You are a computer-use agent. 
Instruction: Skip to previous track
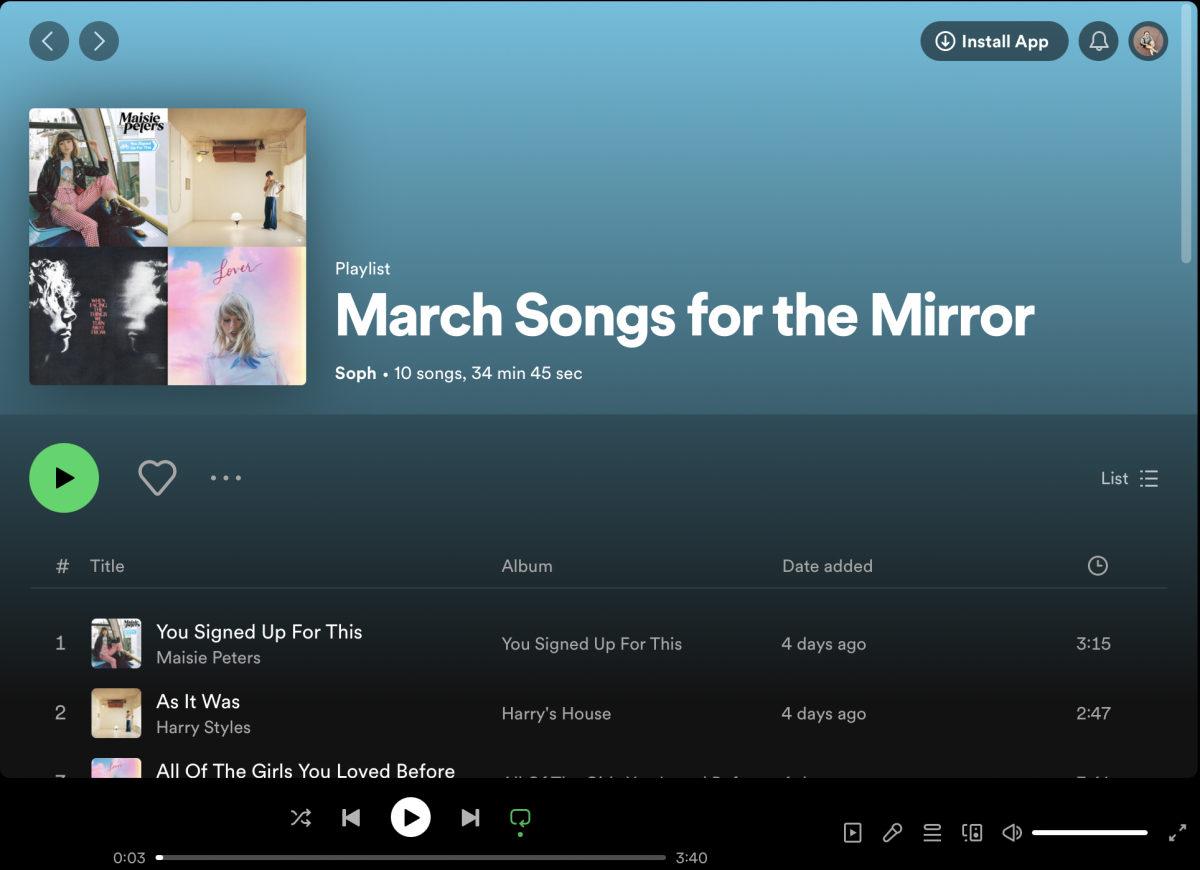point(351,818)
